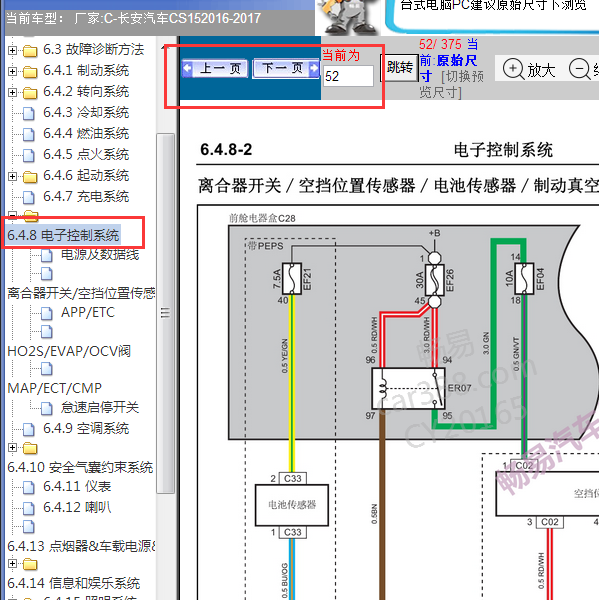This screenshot has height=600, width=599.
Task: Click page icon of 6.4.3 冷却系统
Action: 29,113
